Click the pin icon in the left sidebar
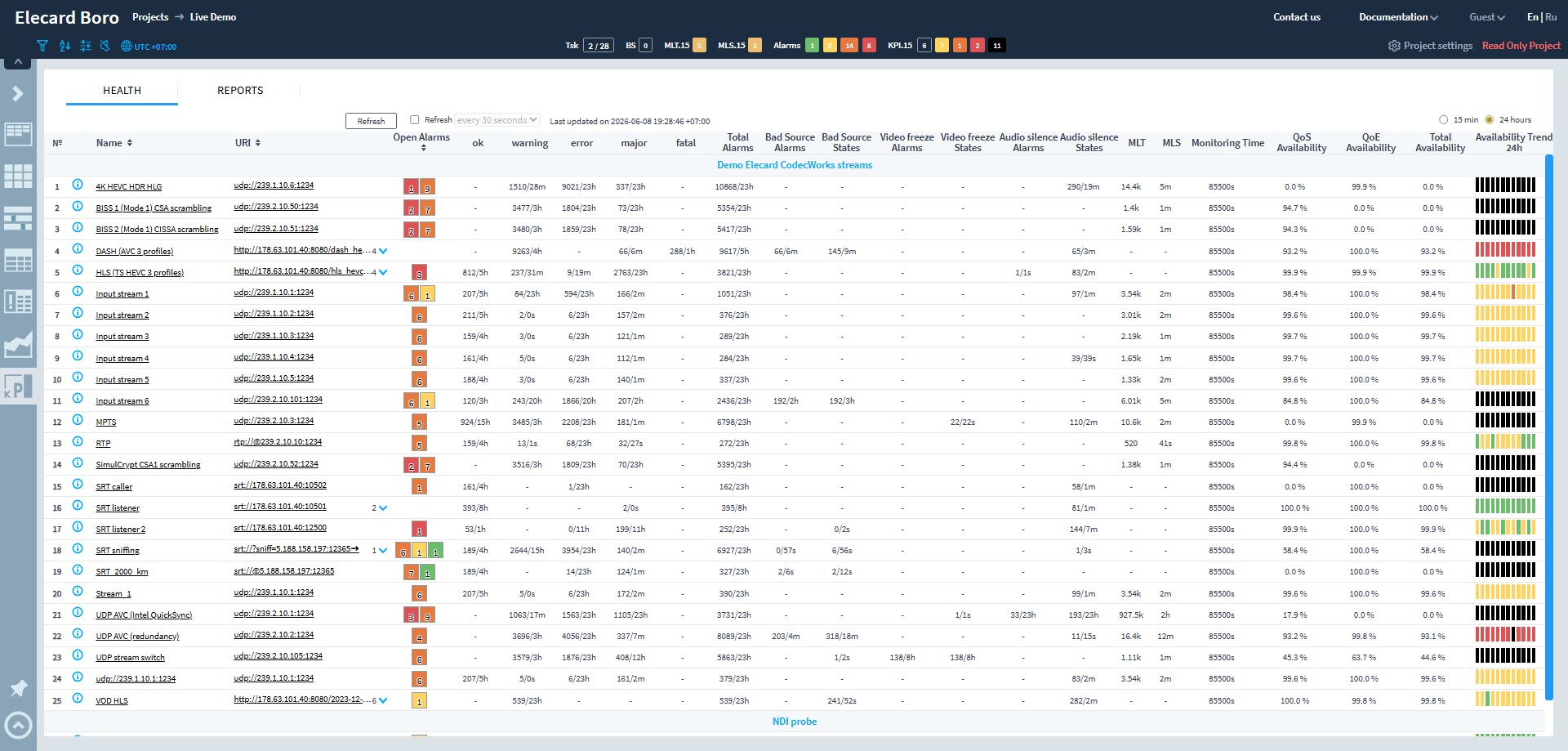This screenshot has height=751, width=1568. pos(18,688)
